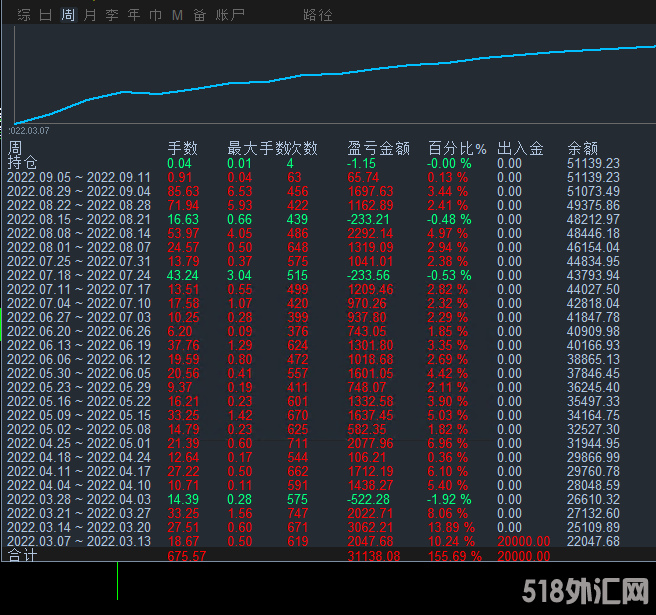Switch to the 综 summary tab

[x=23, y=15]
